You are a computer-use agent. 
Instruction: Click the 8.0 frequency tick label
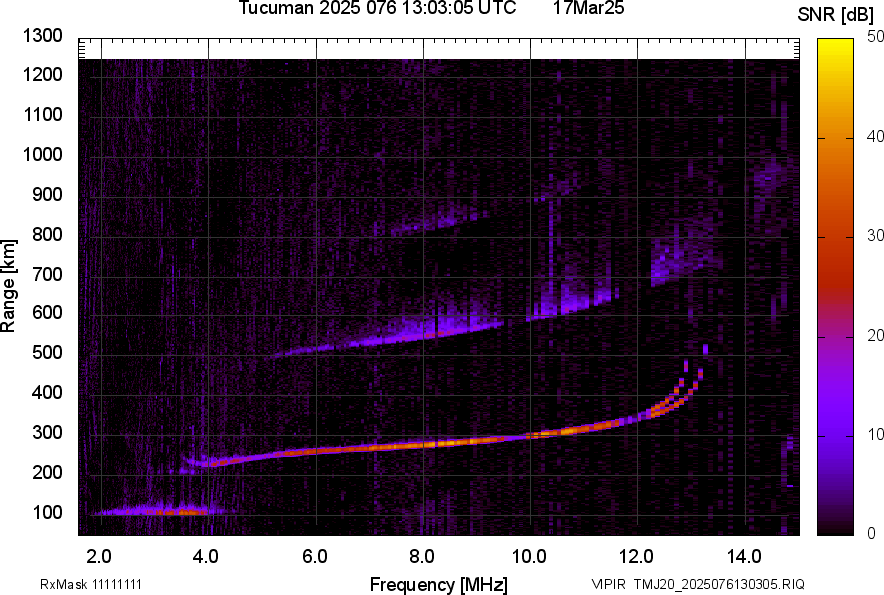tap(421, 556)
